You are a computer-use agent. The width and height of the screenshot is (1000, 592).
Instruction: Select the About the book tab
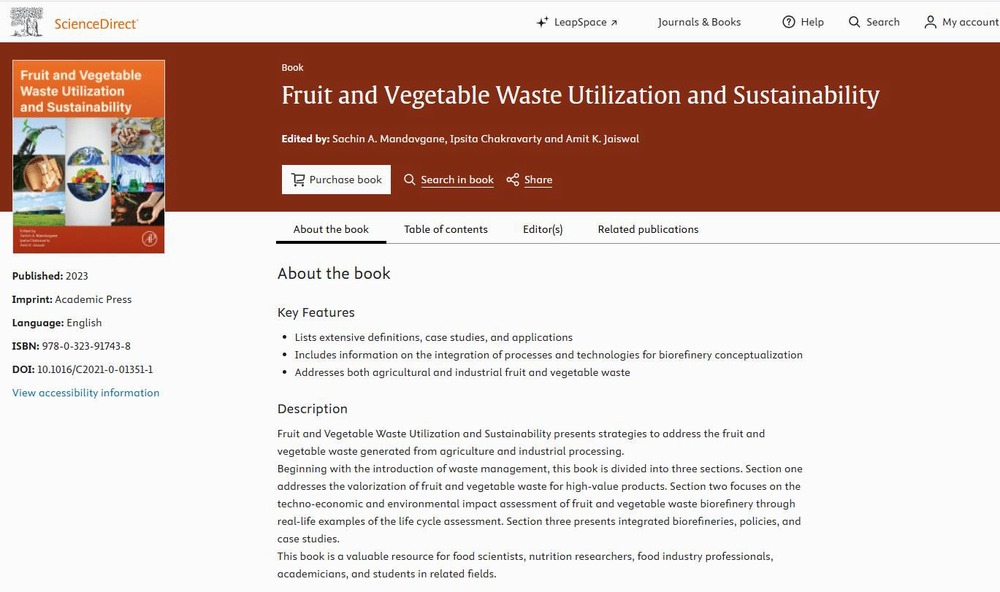point(331,230)
